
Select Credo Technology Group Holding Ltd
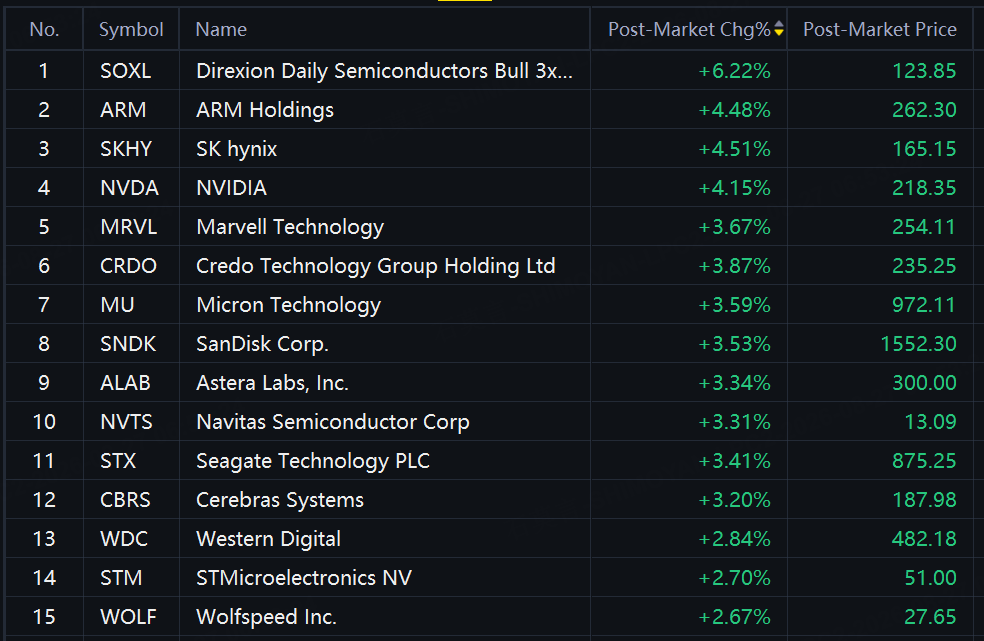click(375, 266)
